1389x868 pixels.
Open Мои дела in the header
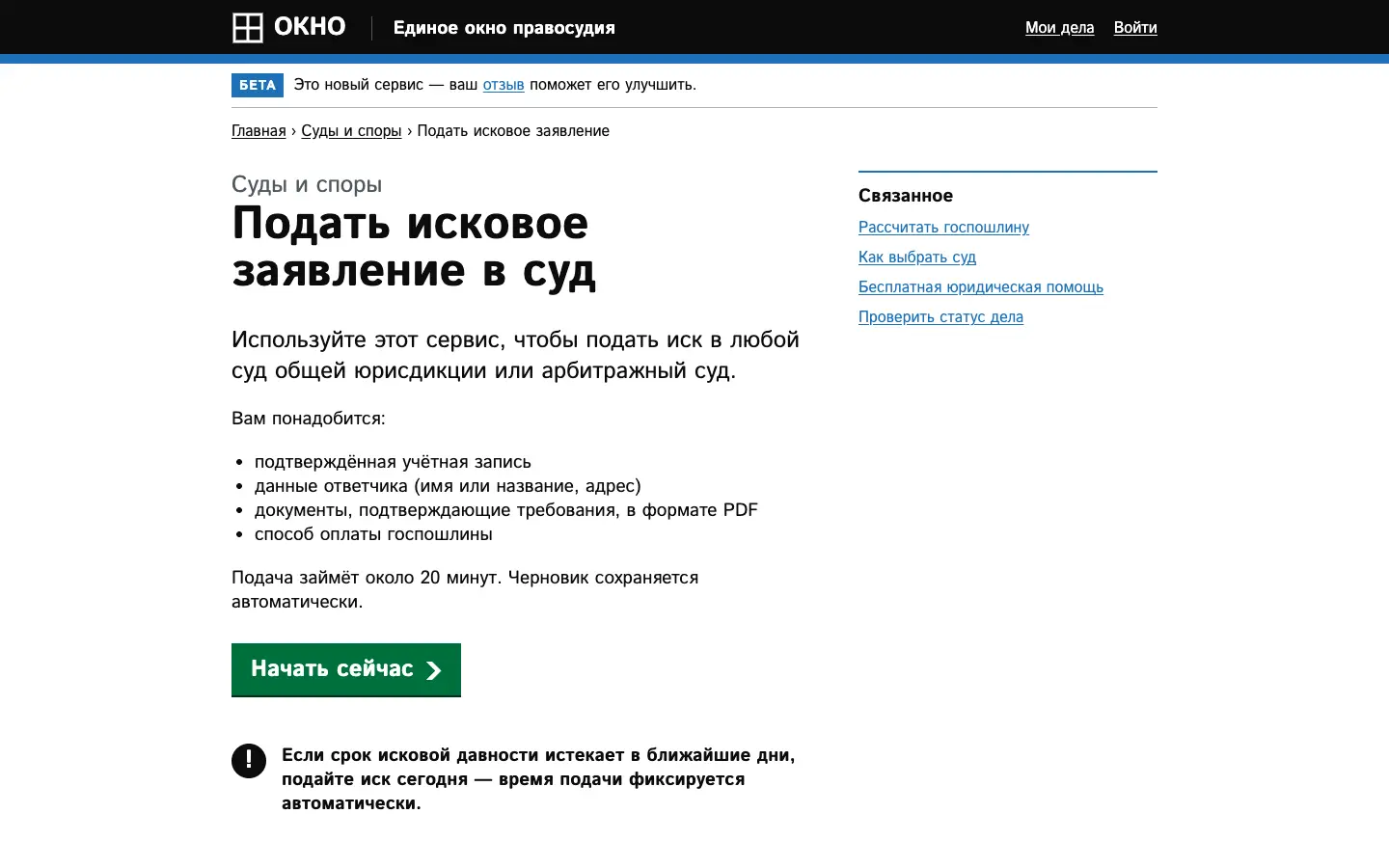point(1059,28)
